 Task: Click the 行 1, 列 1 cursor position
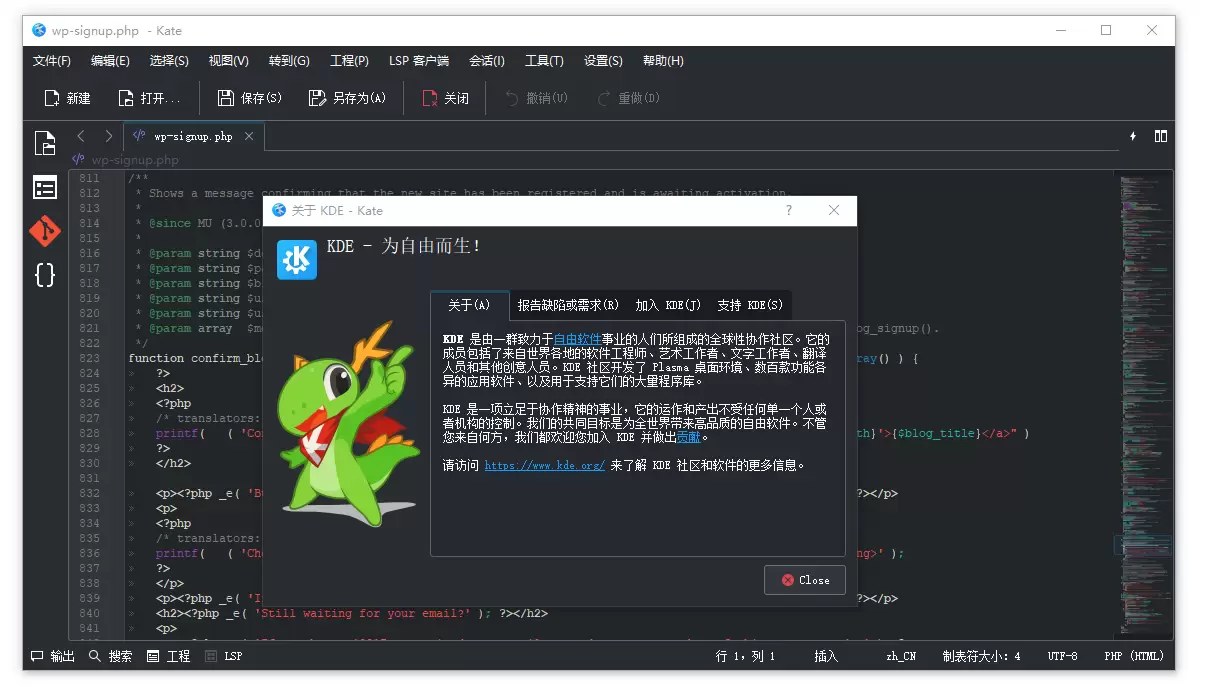pyautogui.click(x=746, y=656)
